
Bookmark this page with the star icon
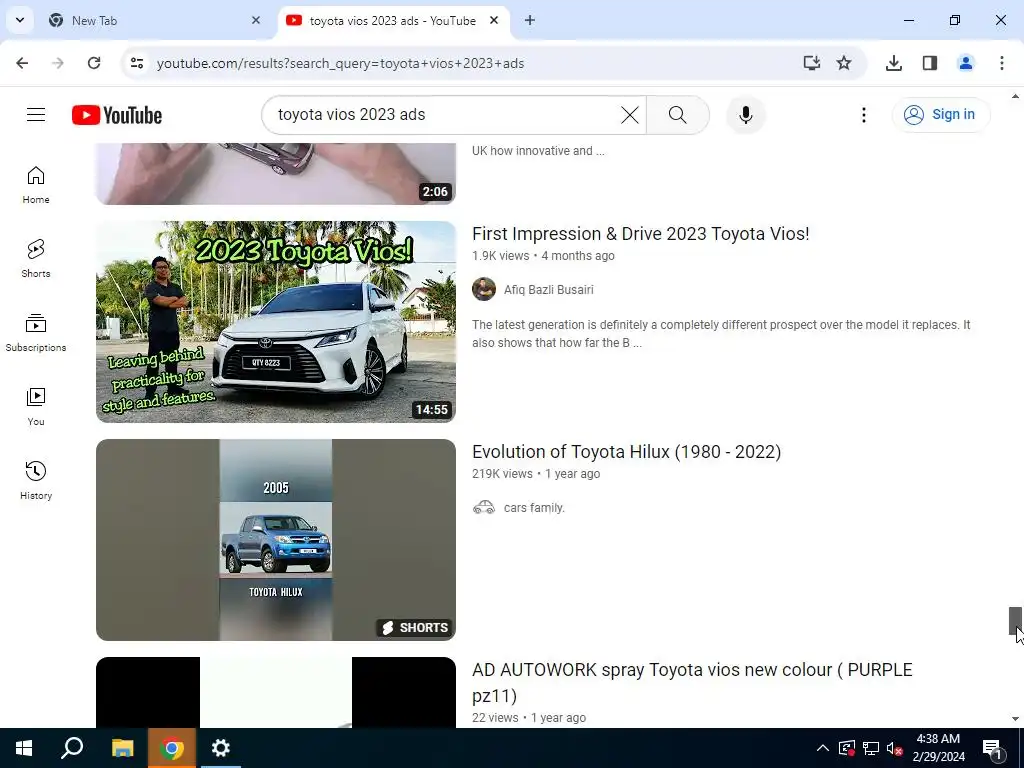point(844,63)
